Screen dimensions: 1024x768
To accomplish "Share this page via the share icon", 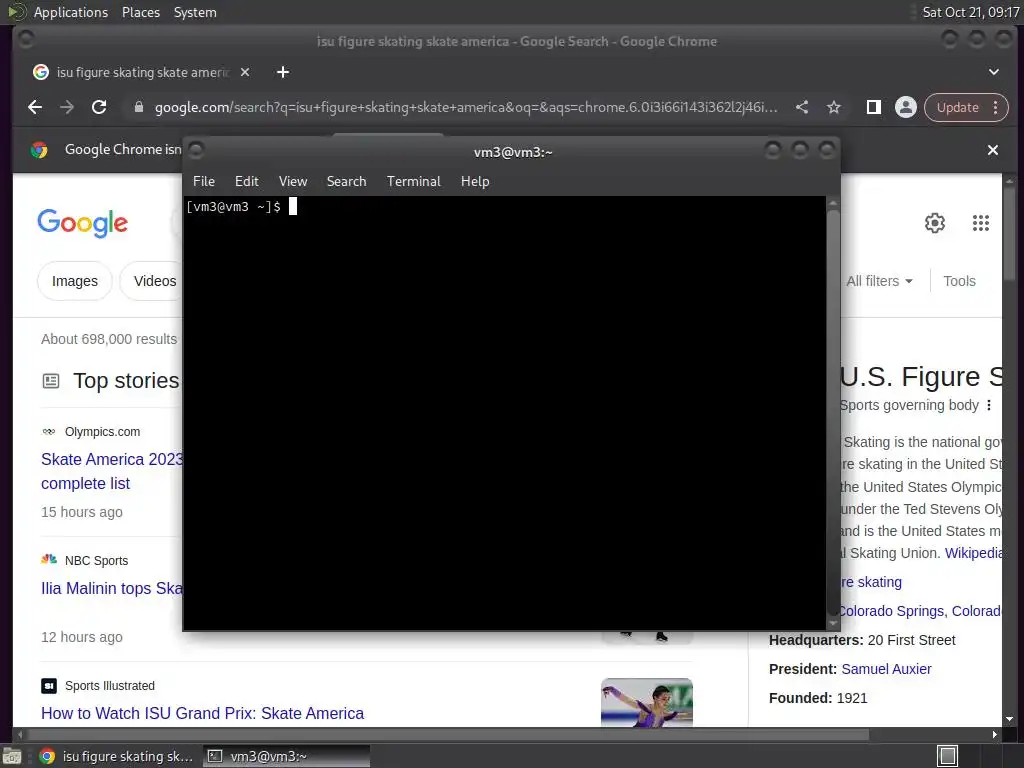I will (802, 107).
